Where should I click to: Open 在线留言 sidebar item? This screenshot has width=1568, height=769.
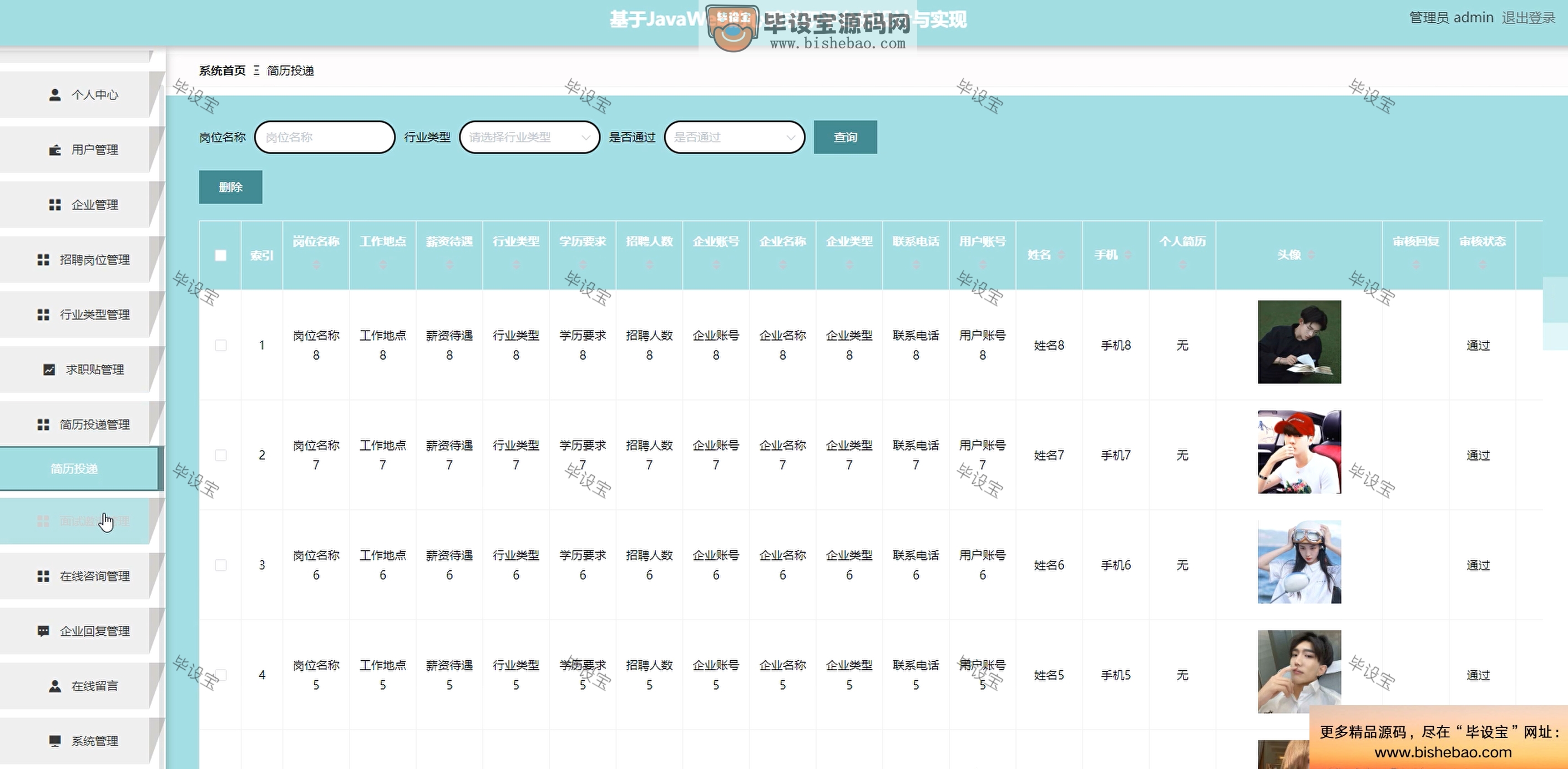click(x=83, y=686)
